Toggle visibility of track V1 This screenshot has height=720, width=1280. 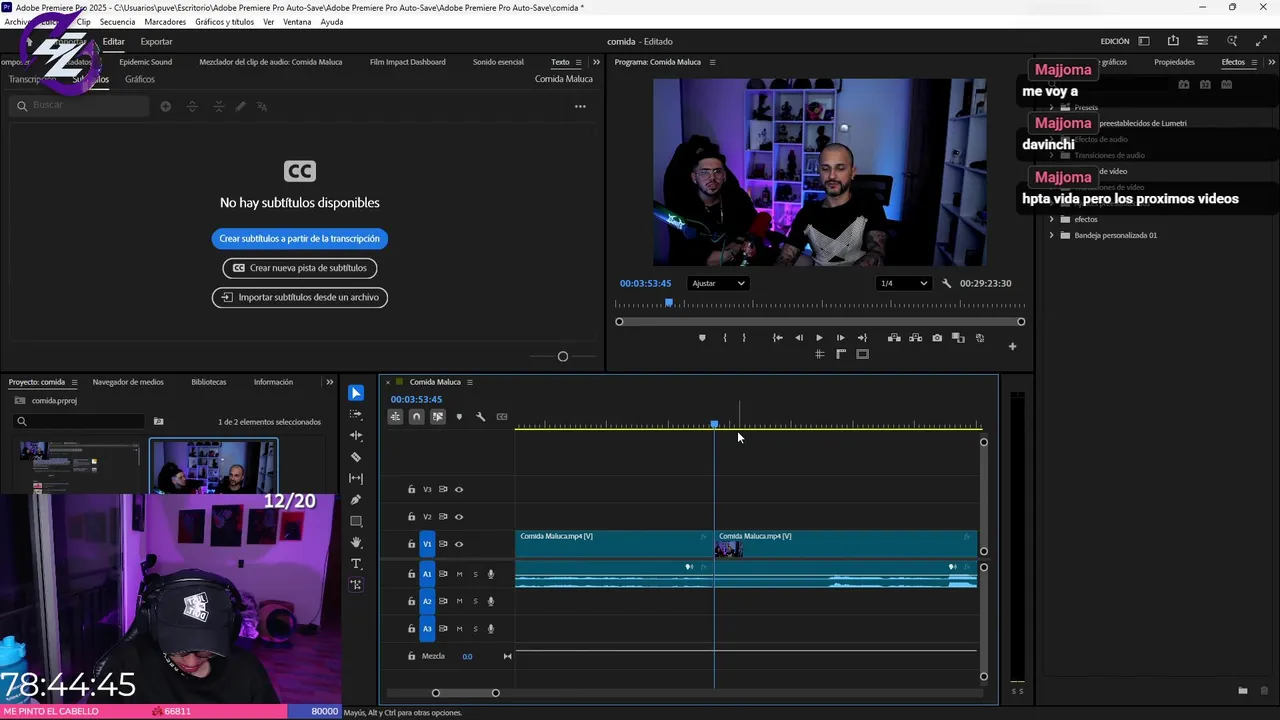[459, 544]
